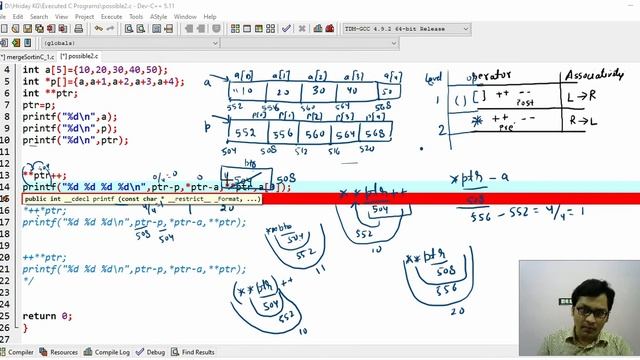This screenshot has height=360, width=640.
Task: Open the View menu
Action: [x=61, y=17]
